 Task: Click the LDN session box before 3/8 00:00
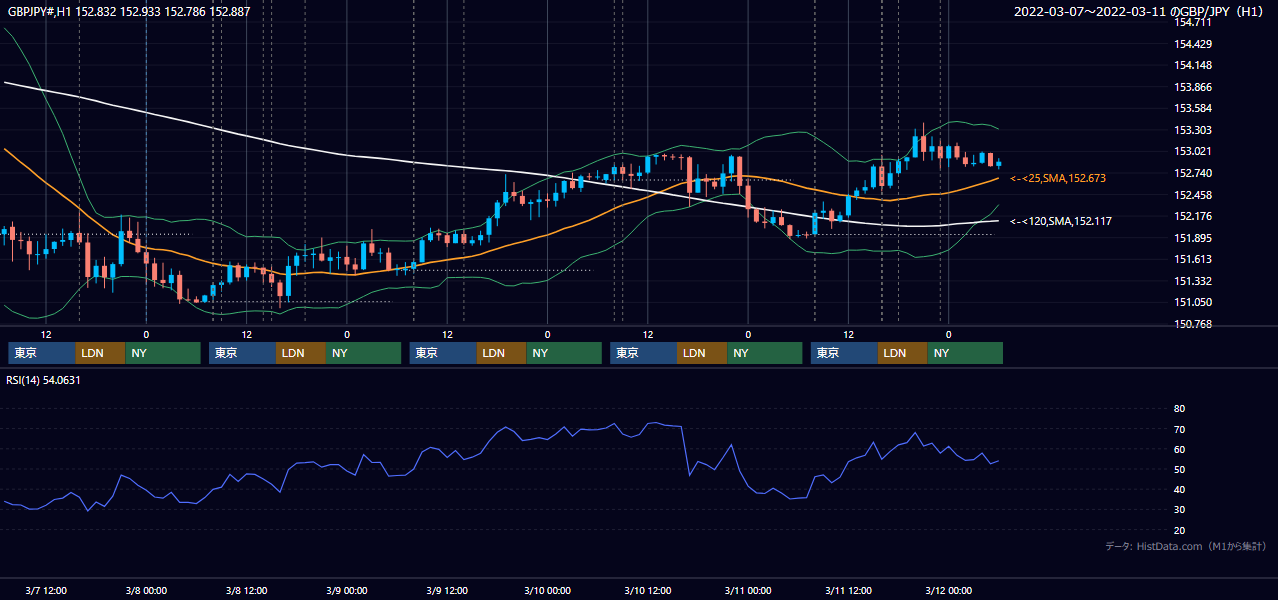[101, 353]
